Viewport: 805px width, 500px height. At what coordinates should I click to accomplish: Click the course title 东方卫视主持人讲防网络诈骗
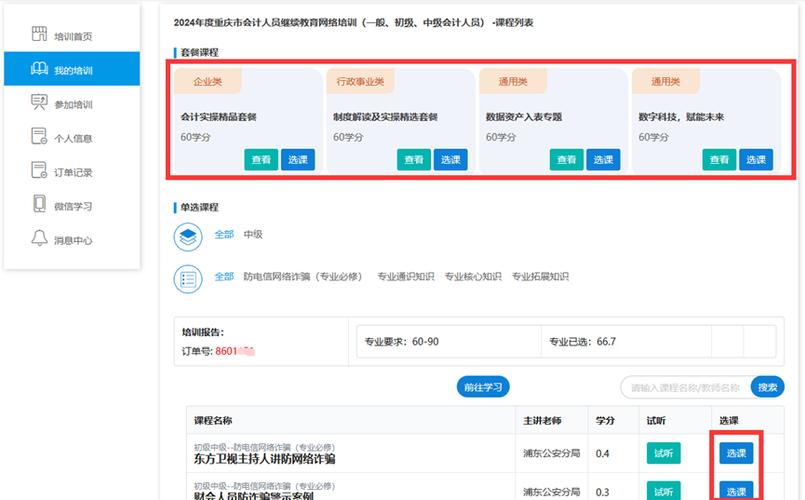264,459
